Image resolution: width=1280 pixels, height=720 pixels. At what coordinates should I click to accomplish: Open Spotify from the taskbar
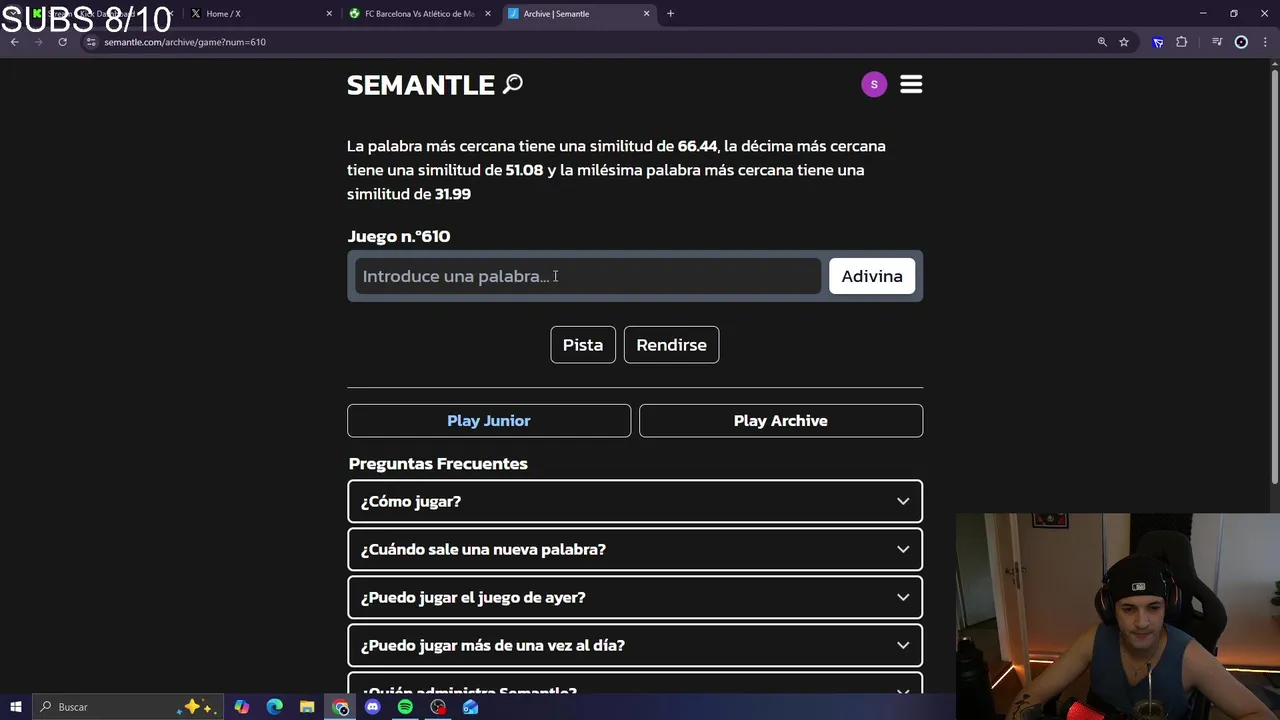(405, 707)
